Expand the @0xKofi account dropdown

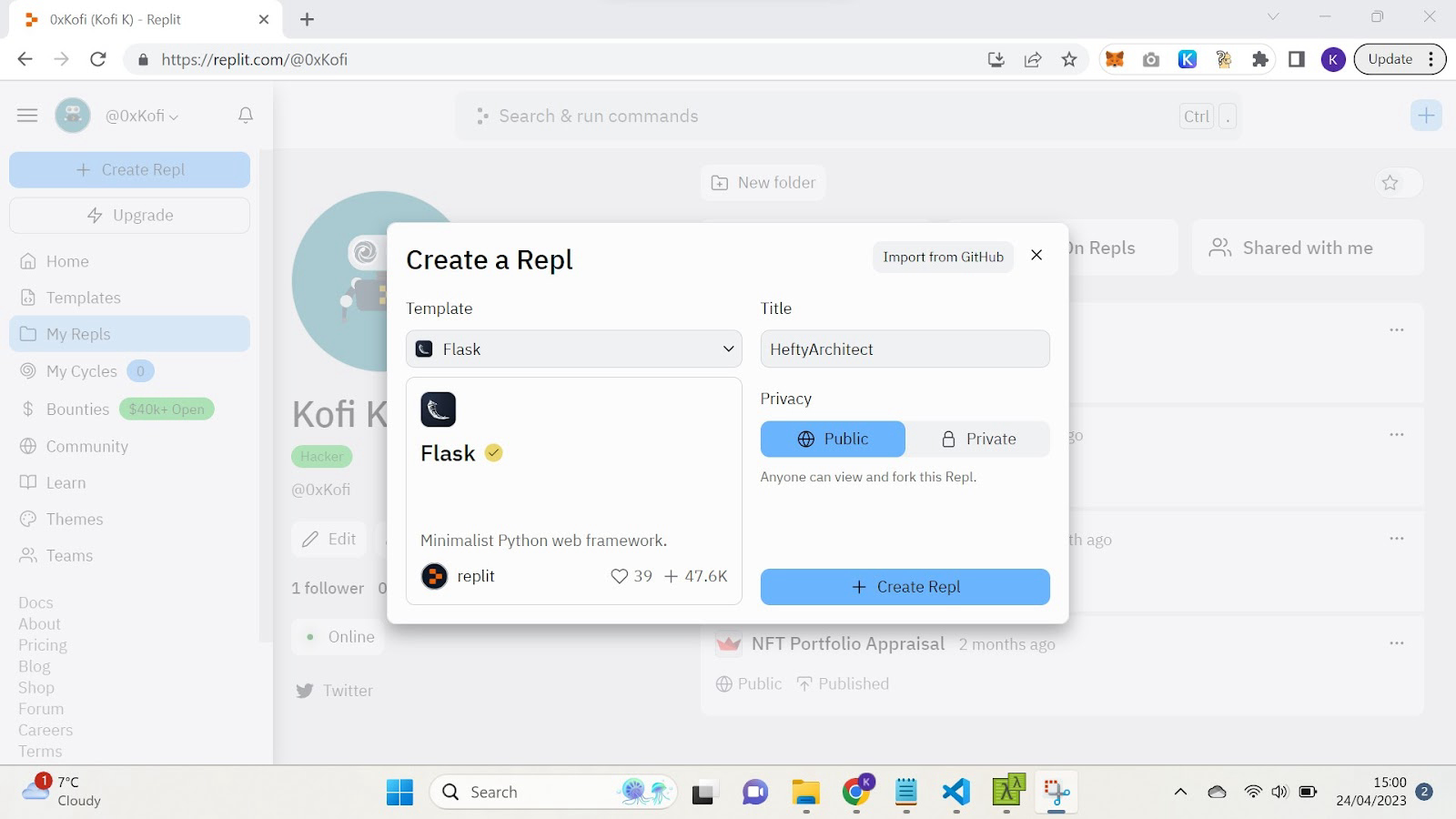pos(141,116)
